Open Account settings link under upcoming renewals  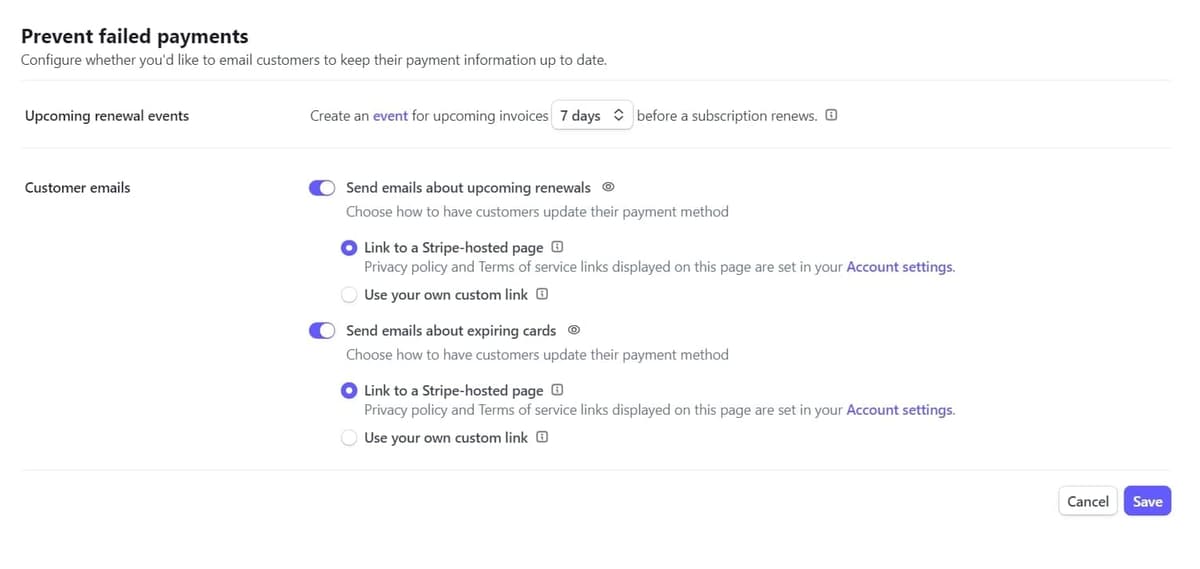click(900, 267)
